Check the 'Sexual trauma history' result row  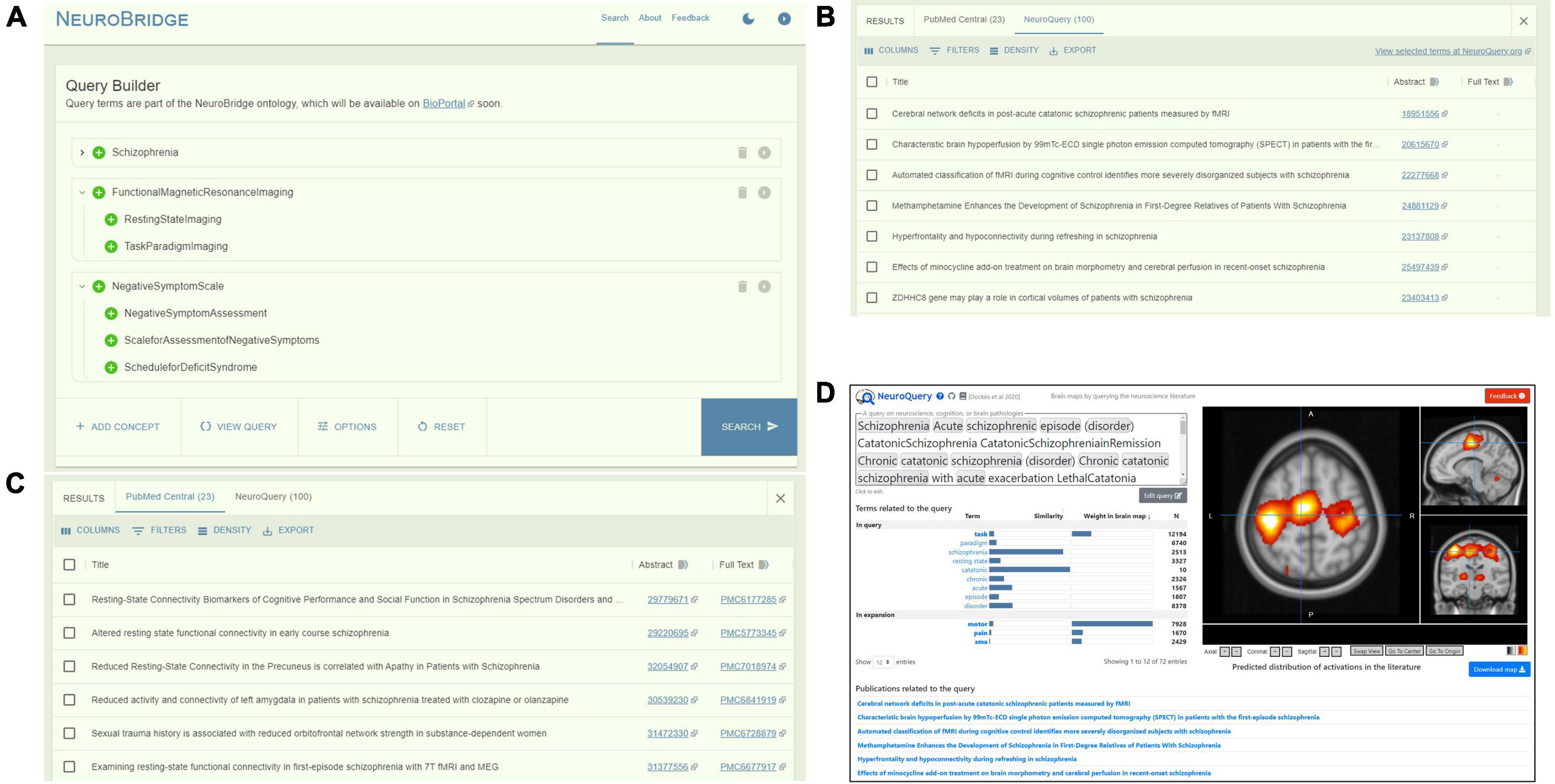[70, 733]
